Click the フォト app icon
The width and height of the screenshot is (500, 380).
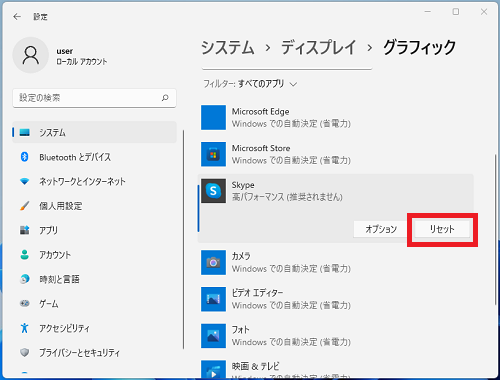213,336
